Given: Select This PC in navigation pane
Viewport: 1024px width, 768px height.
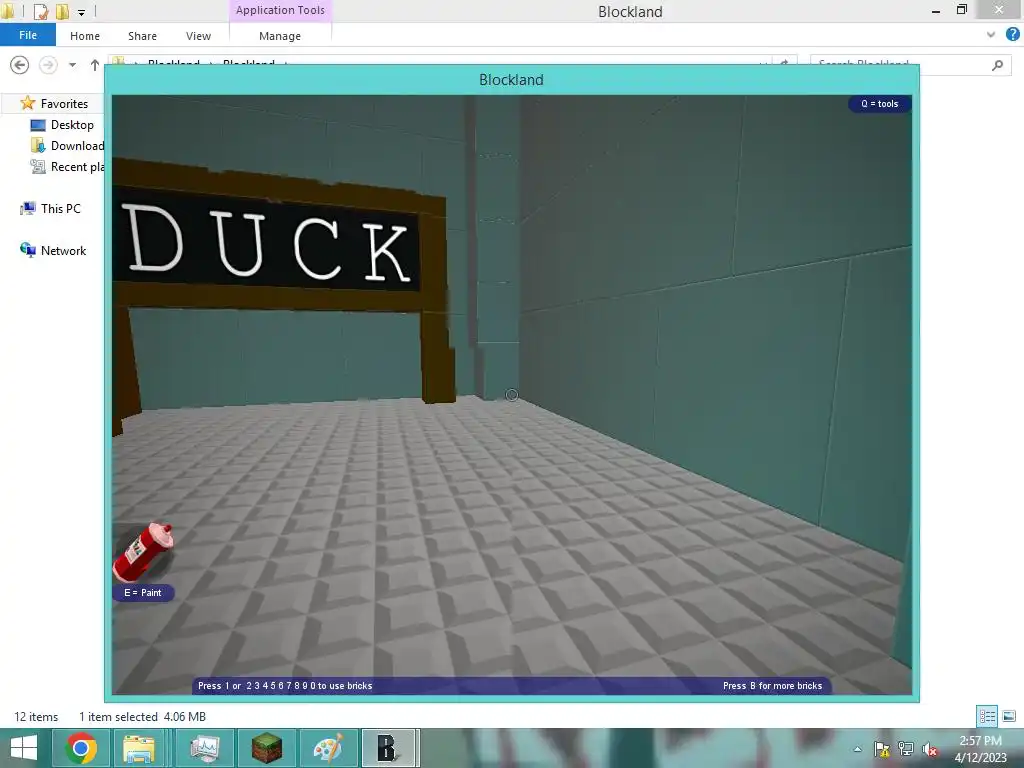Looking at the screenshot, I should (x=51, y=208).
